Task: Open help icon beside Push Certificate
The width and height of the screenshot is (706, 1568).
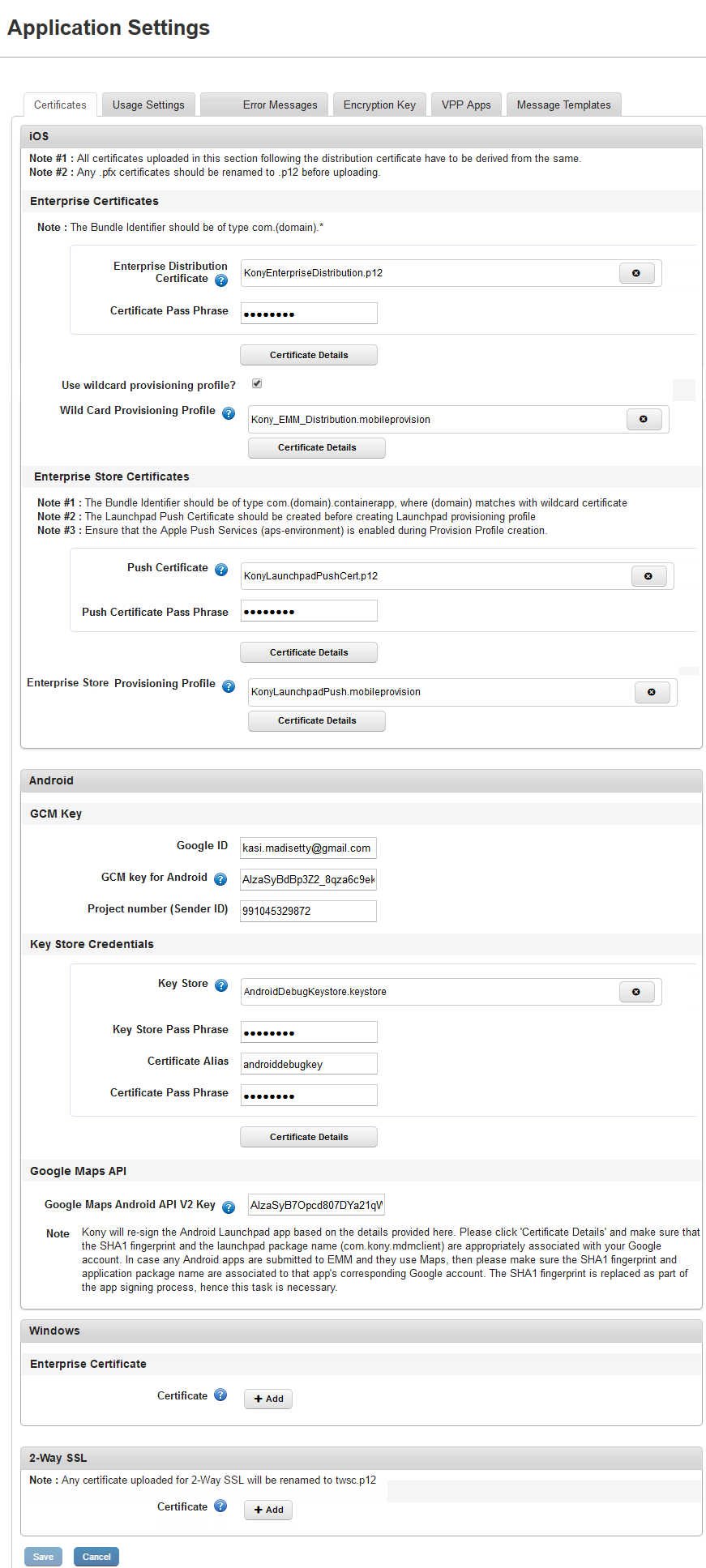Action: point(221,570)
